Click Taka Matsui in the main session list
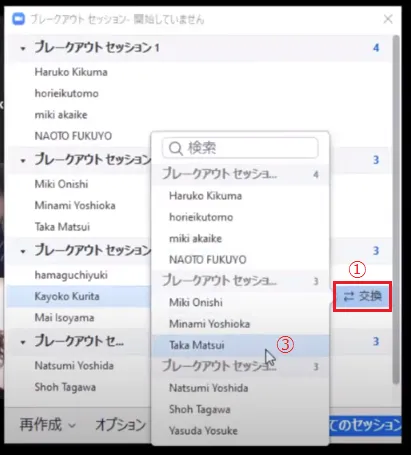This screenshot has width=411, height=455. tap(62, 227)
